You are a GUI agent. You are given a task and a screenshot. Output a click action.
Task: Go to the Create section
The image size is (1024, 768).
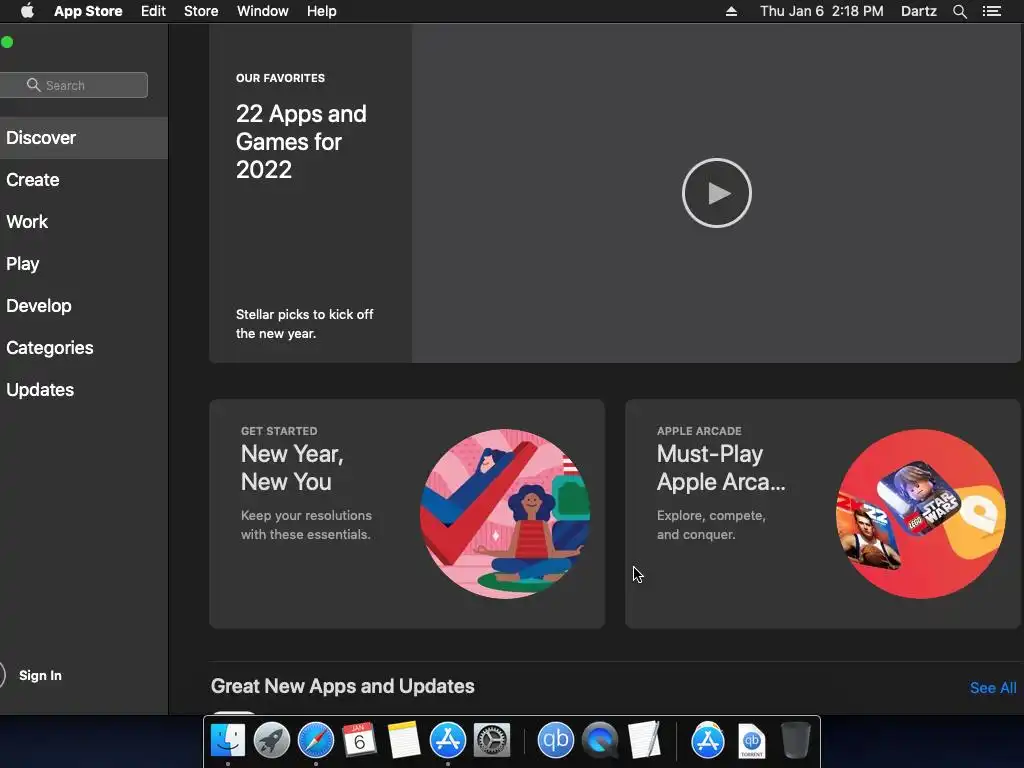84,180
